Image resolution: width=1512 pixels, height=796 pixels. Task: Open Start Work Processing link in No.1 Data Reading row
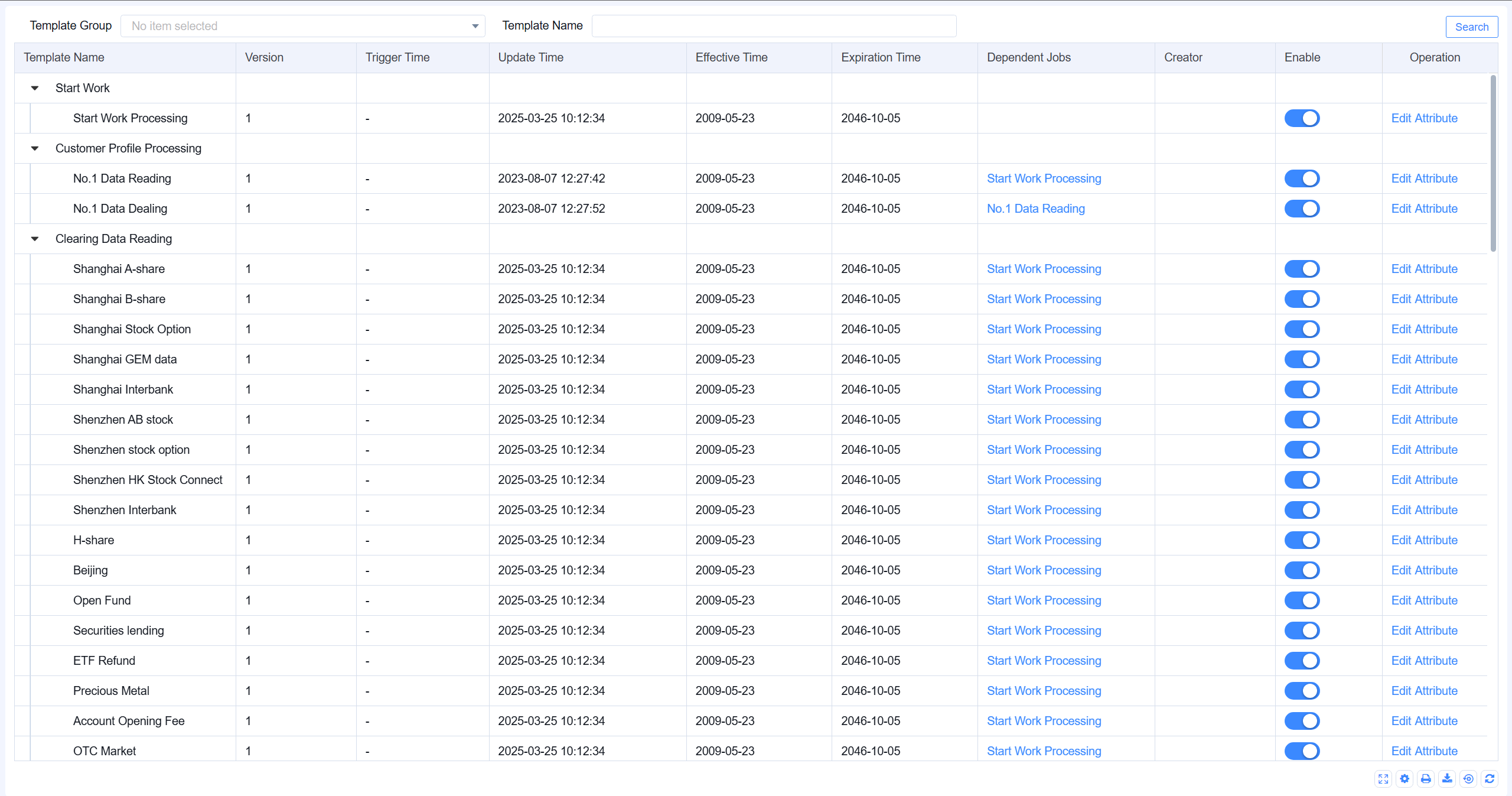(1044, 178)
